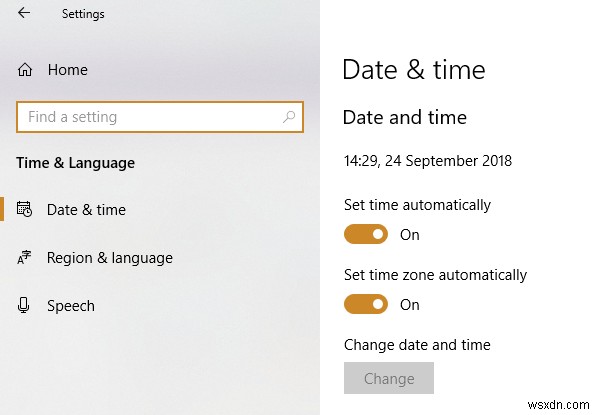Open the Speech settings label
Viewport: 601px width, 415px height.
69,305
